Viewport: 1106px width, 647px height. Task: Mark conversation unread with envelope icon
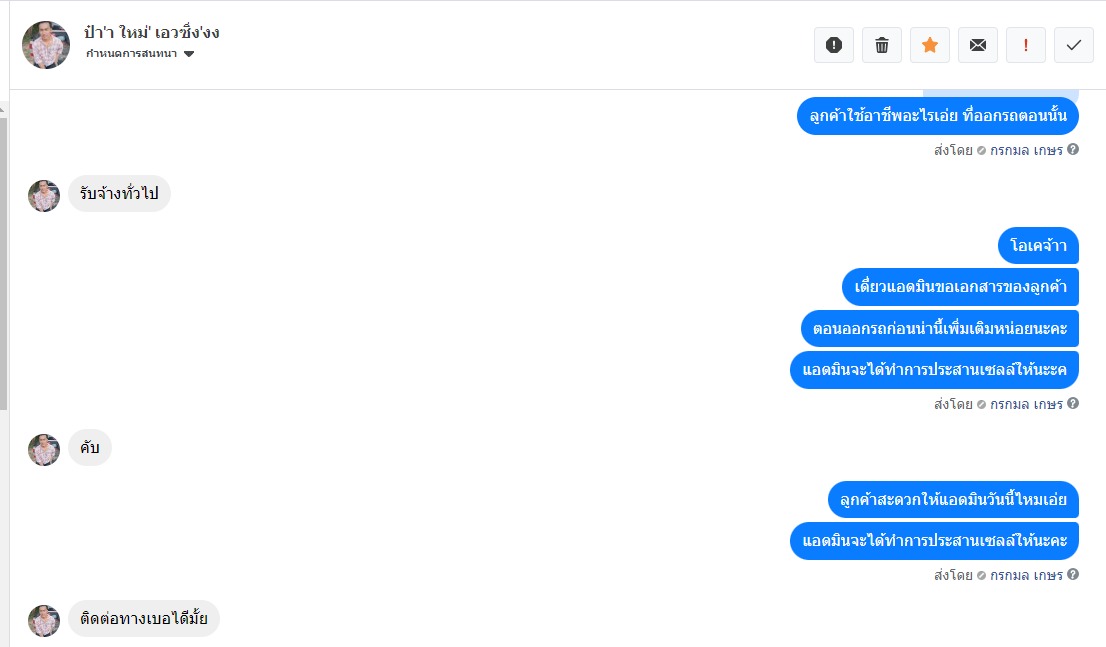point(978,45)
